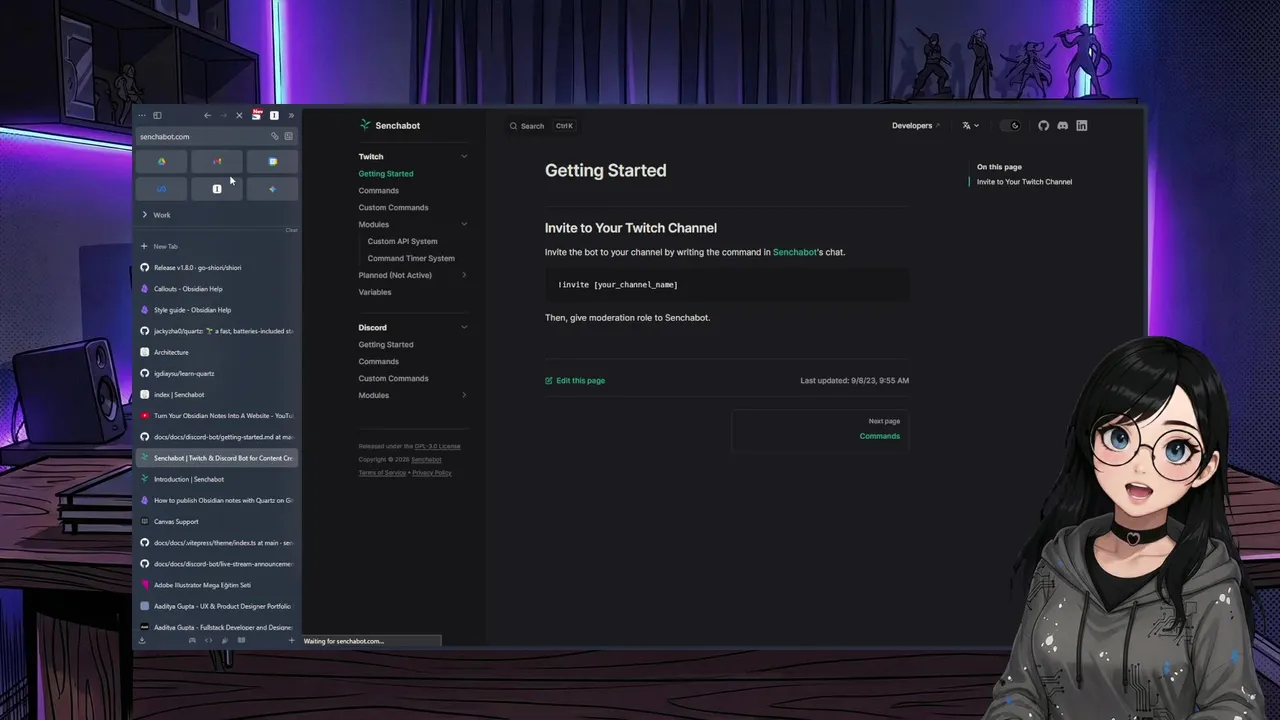Open Senchabot LinkedIn icon in header
Image resolution: width=1280 pixels, height=720 pixels.
1081,125
